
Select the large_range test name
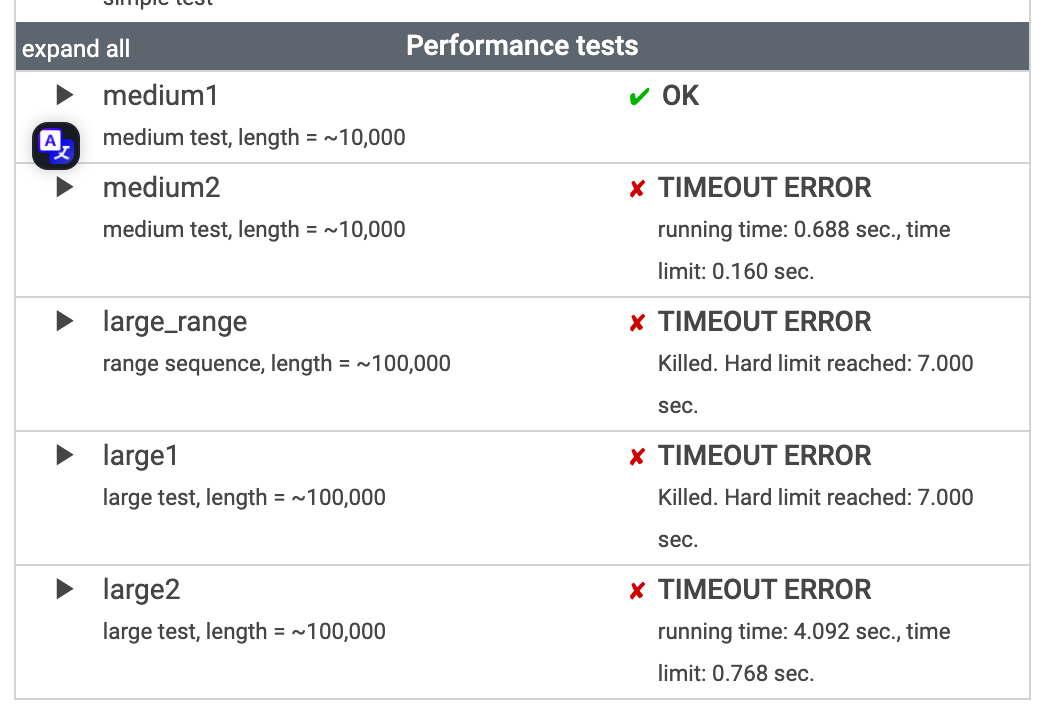coord(175,322)
